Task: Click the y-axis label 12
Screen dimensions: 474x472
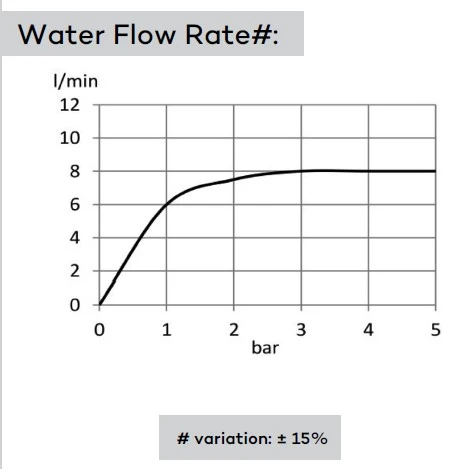Action: (x=70, y=105)
